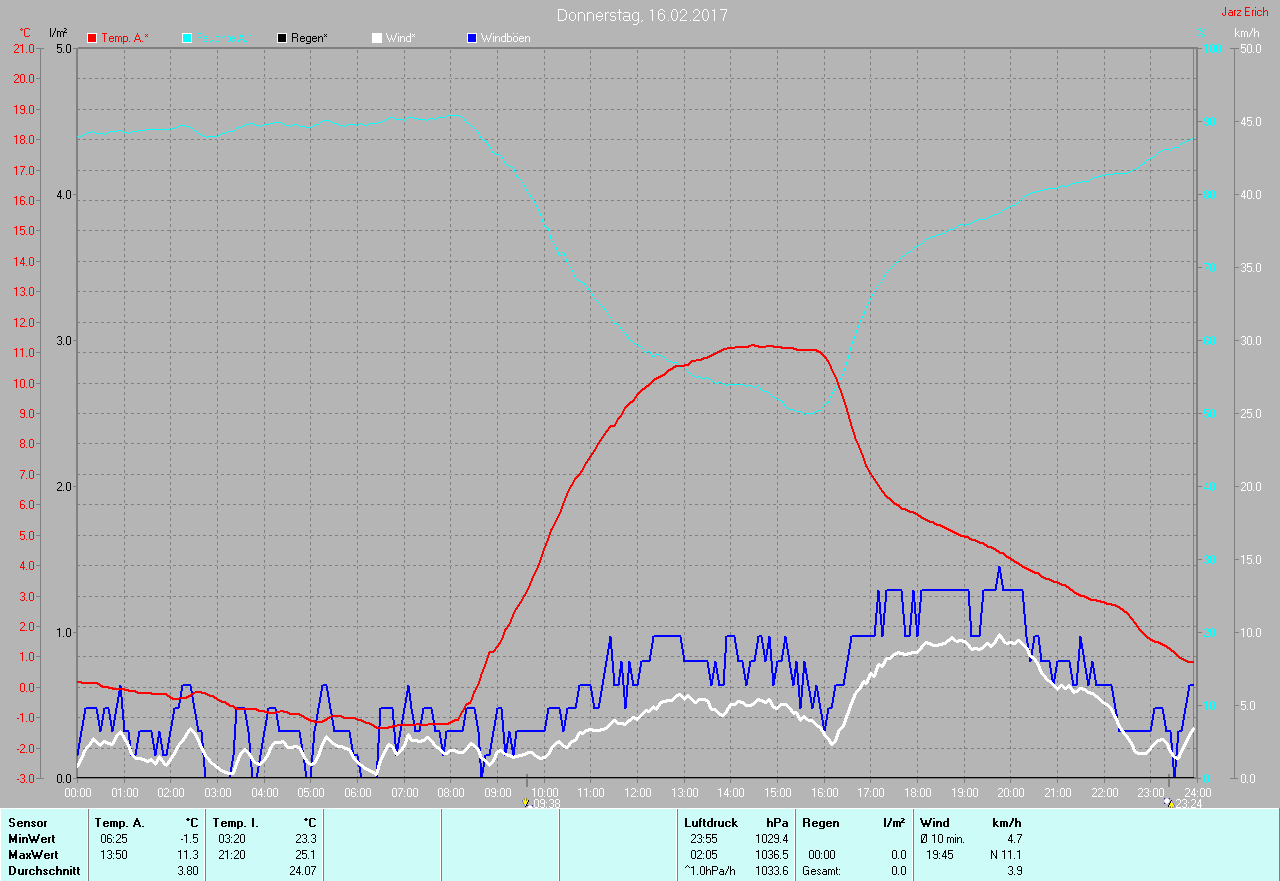This screenshot has height=881, width=1280.
Task: Click the '^1.0hPa/h' pressure trend
Action: click(x=710, y=871)
